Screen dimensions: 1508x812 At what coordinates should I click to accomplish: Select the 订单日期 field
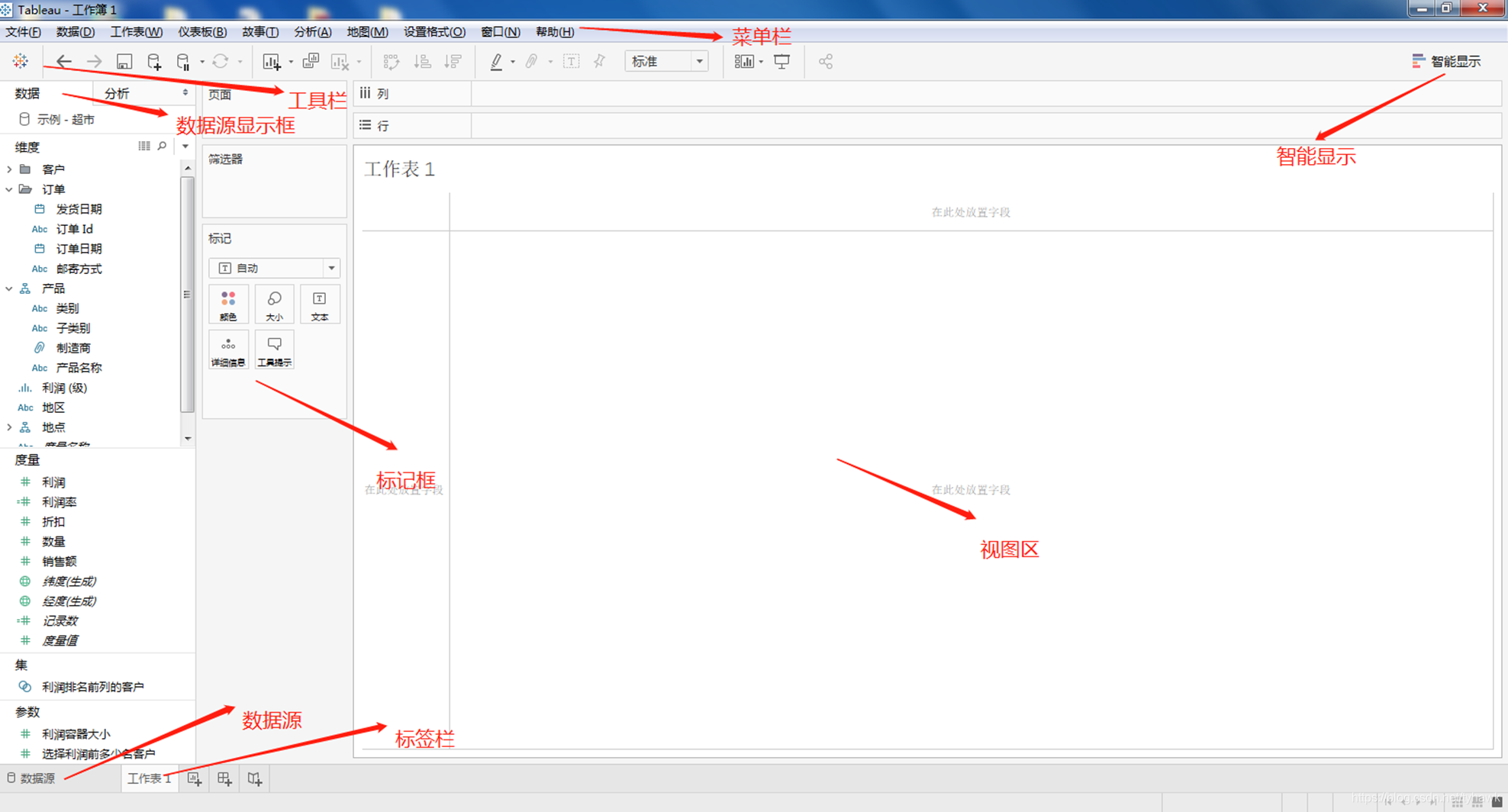click(79, 249)
